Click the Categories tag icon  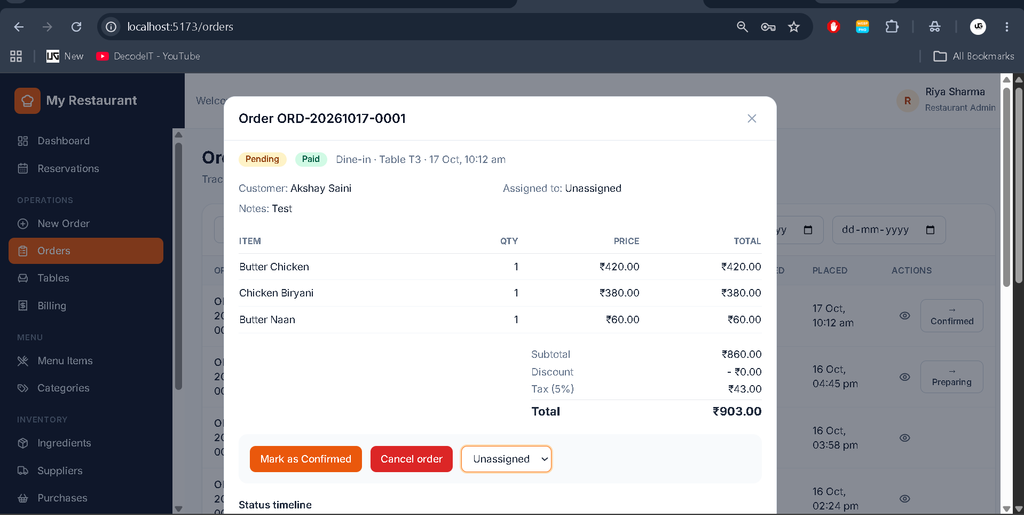pos(23,388)
